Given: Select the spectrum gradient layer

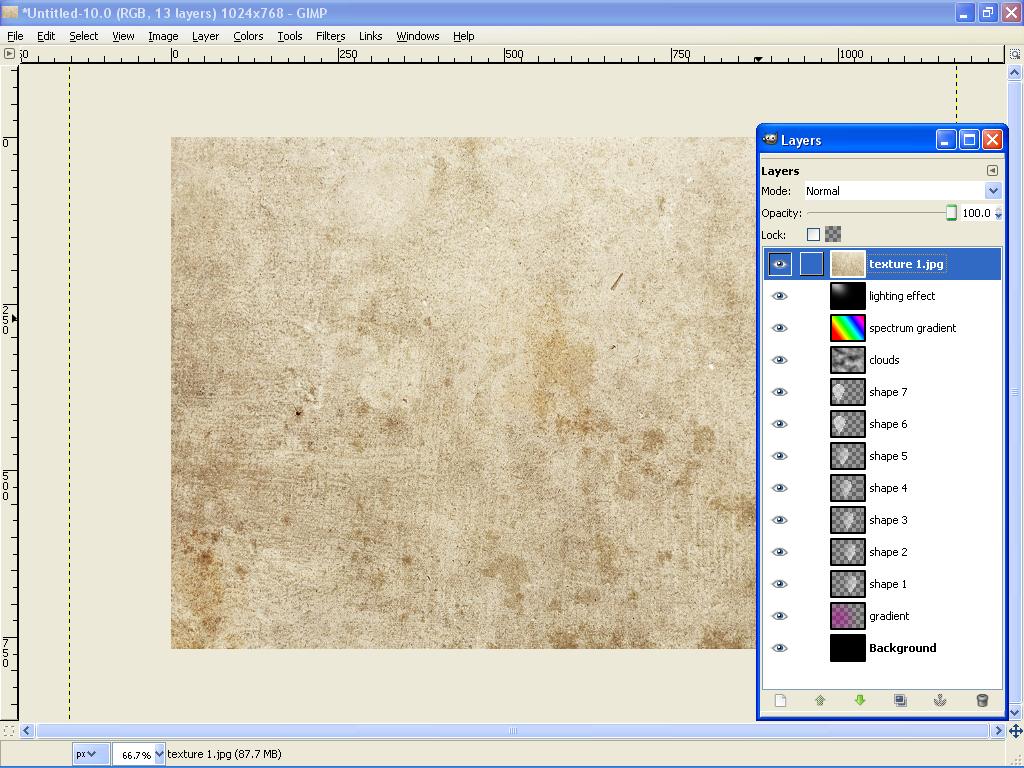Looking at the screenshot, I should pyautogui.click(x=882, y=328).
